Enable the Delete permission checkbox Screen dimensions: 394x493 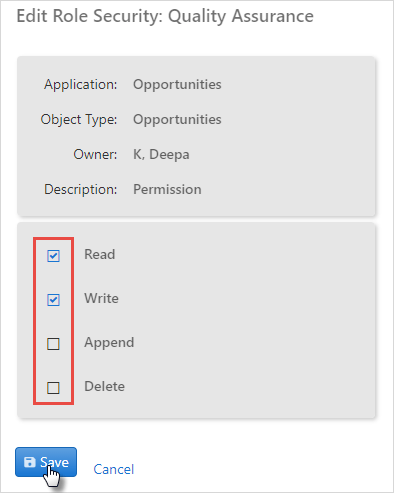(x=53, y=388)
